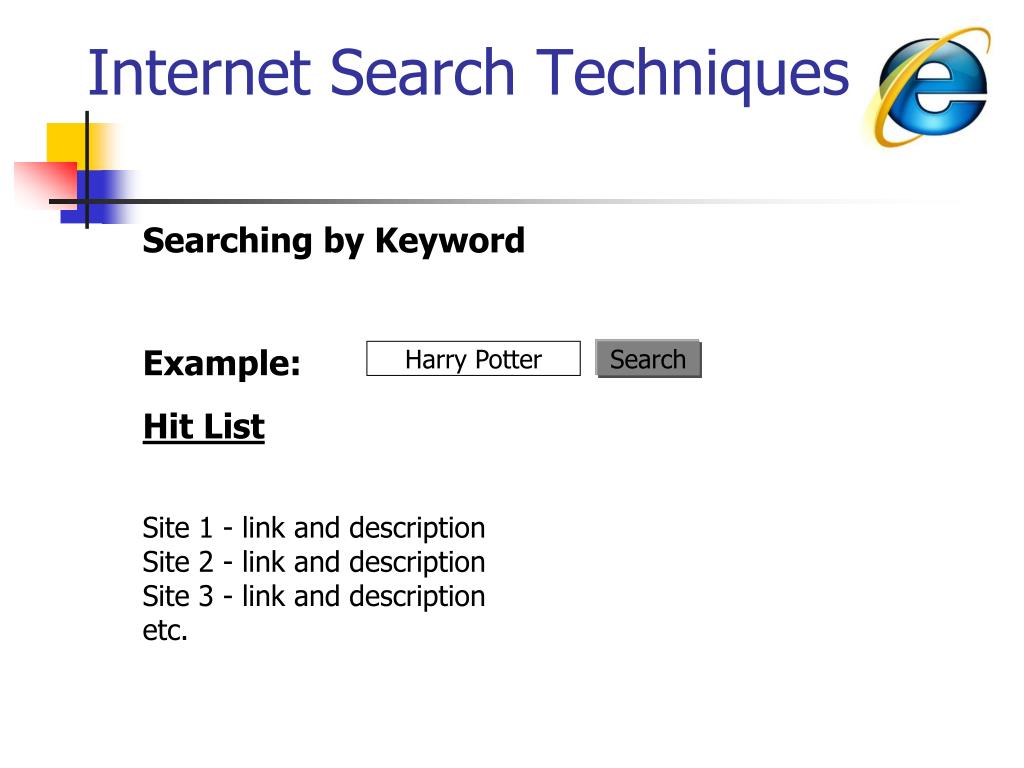Viewport: 1024px width, 768px height.
Task: Select the Hit List underlined heading
Action: pos(204,427)
